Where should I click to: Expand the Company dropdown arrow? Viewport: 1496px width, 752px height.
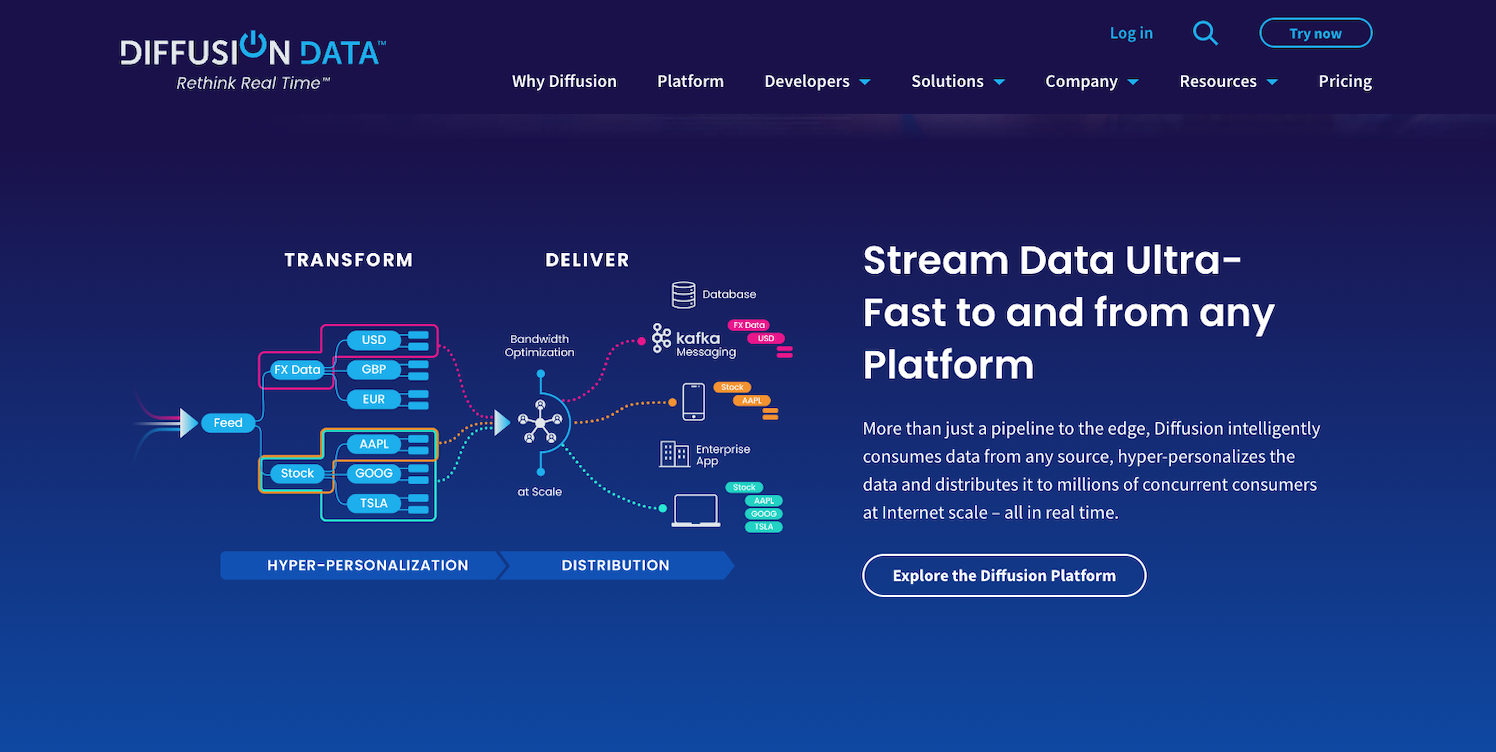pyautogui.click(x=1133, y=82)
